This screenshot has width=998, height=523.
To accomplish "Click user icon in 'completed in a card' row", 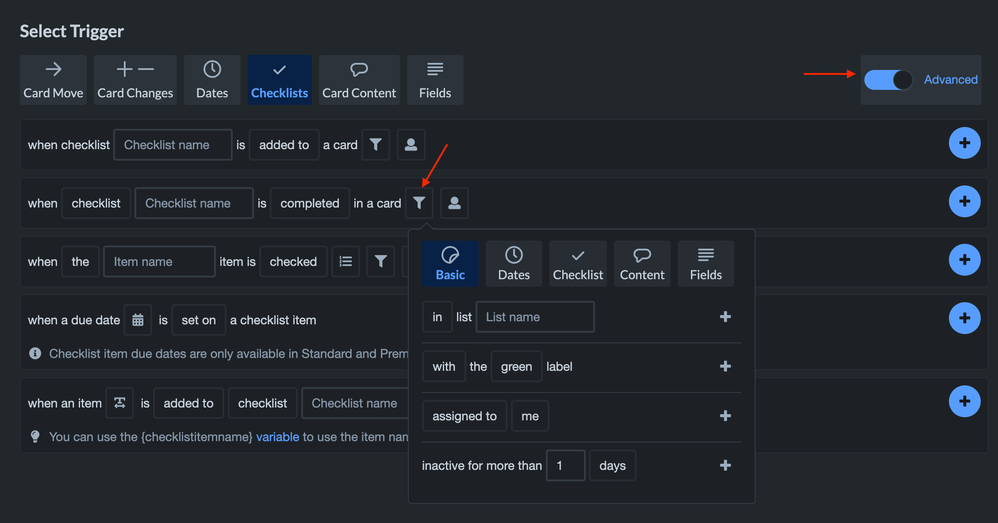I will coord(454,203).
